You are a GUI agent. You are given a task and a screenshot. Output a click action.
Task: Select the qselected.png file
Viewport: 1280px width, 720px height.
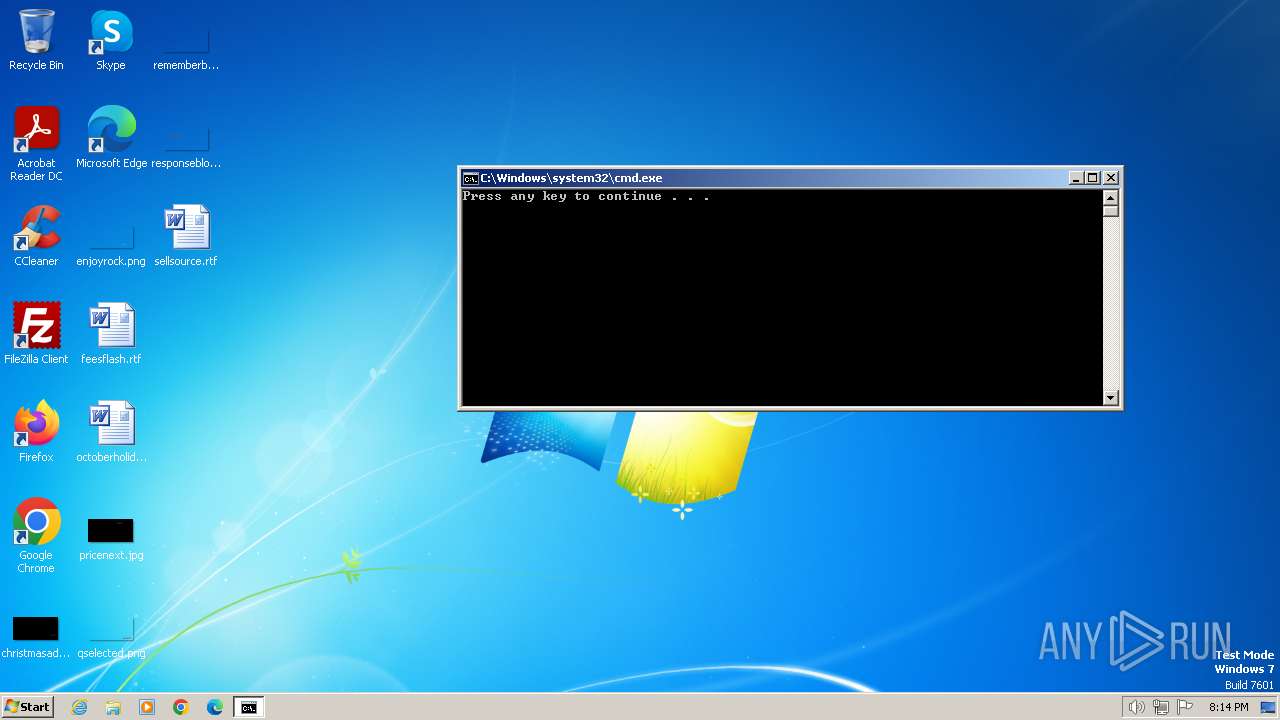click(111, 635)
